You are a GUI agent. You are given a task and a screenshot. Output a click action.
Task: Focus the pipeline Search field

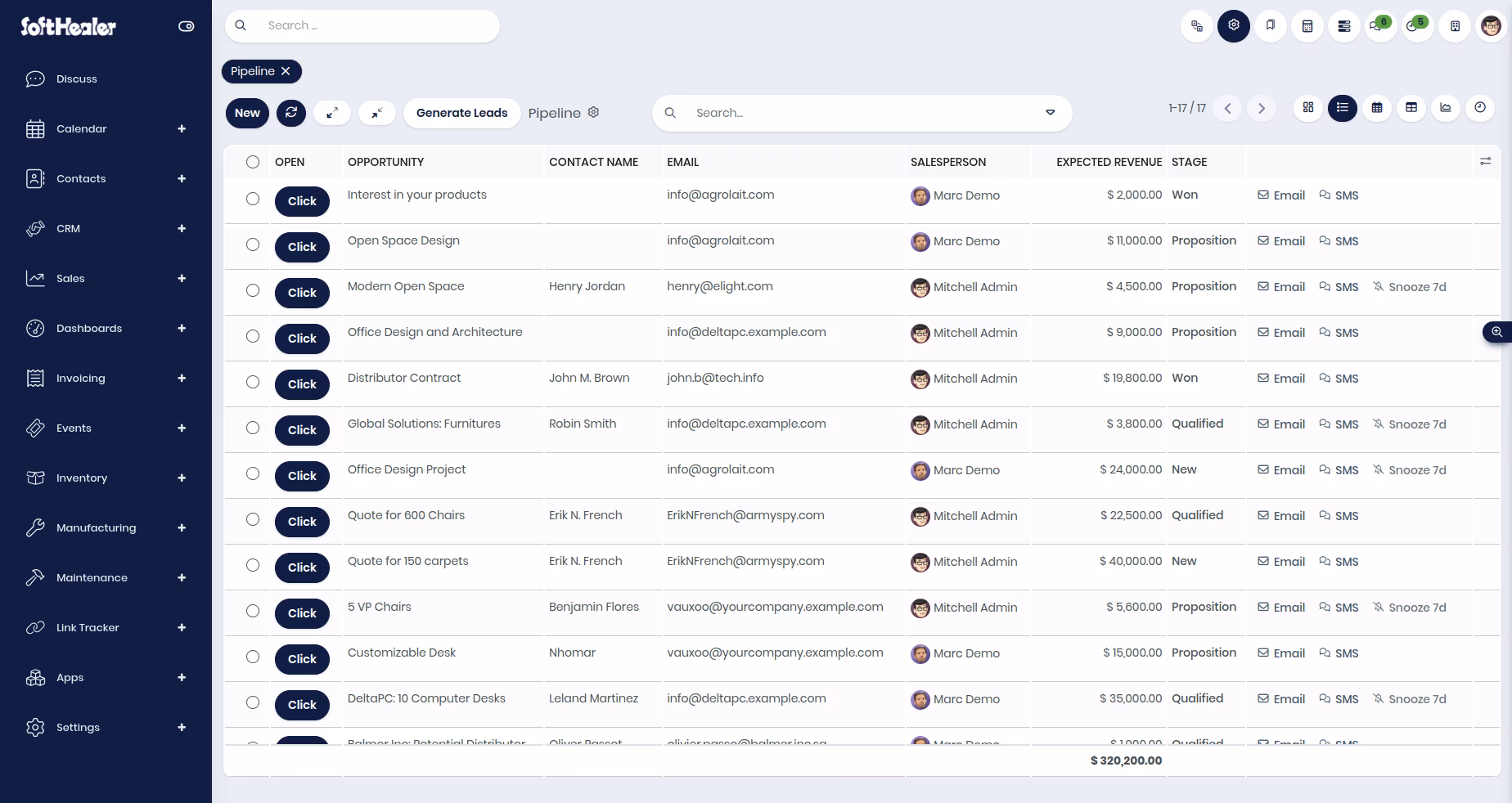863,113
